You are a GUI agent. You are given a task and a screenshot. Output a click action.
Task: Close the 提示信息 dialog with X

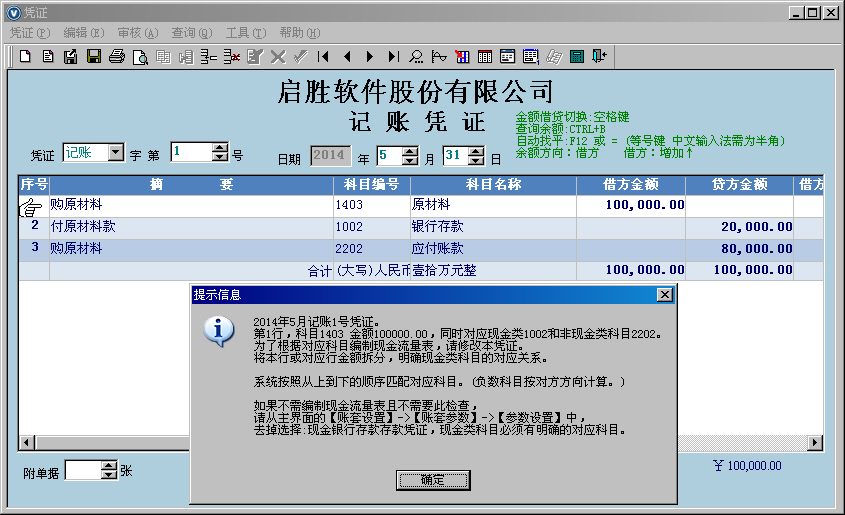[x=665, y=295]
